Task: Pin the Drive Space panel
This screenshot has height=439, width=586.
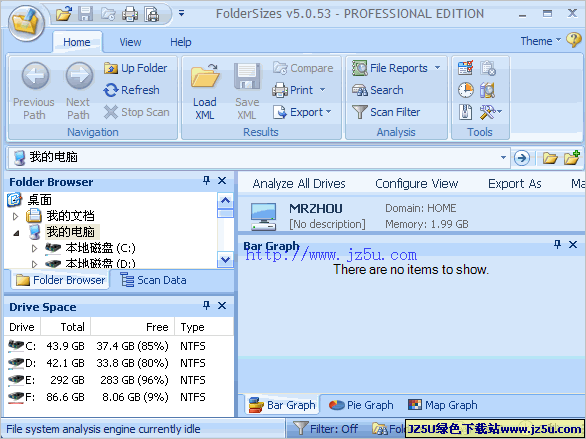Action: click(206, 306)
